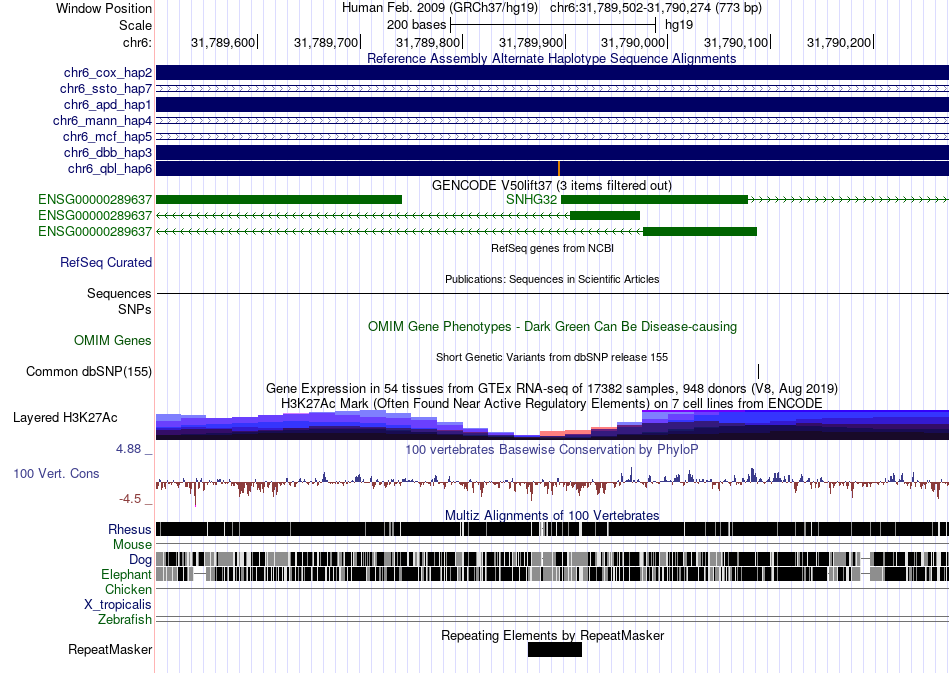Image resolution: width=950 pixels, height=673 pixels.
Task: Click the Dog alignment label
Action: (140, 559)
